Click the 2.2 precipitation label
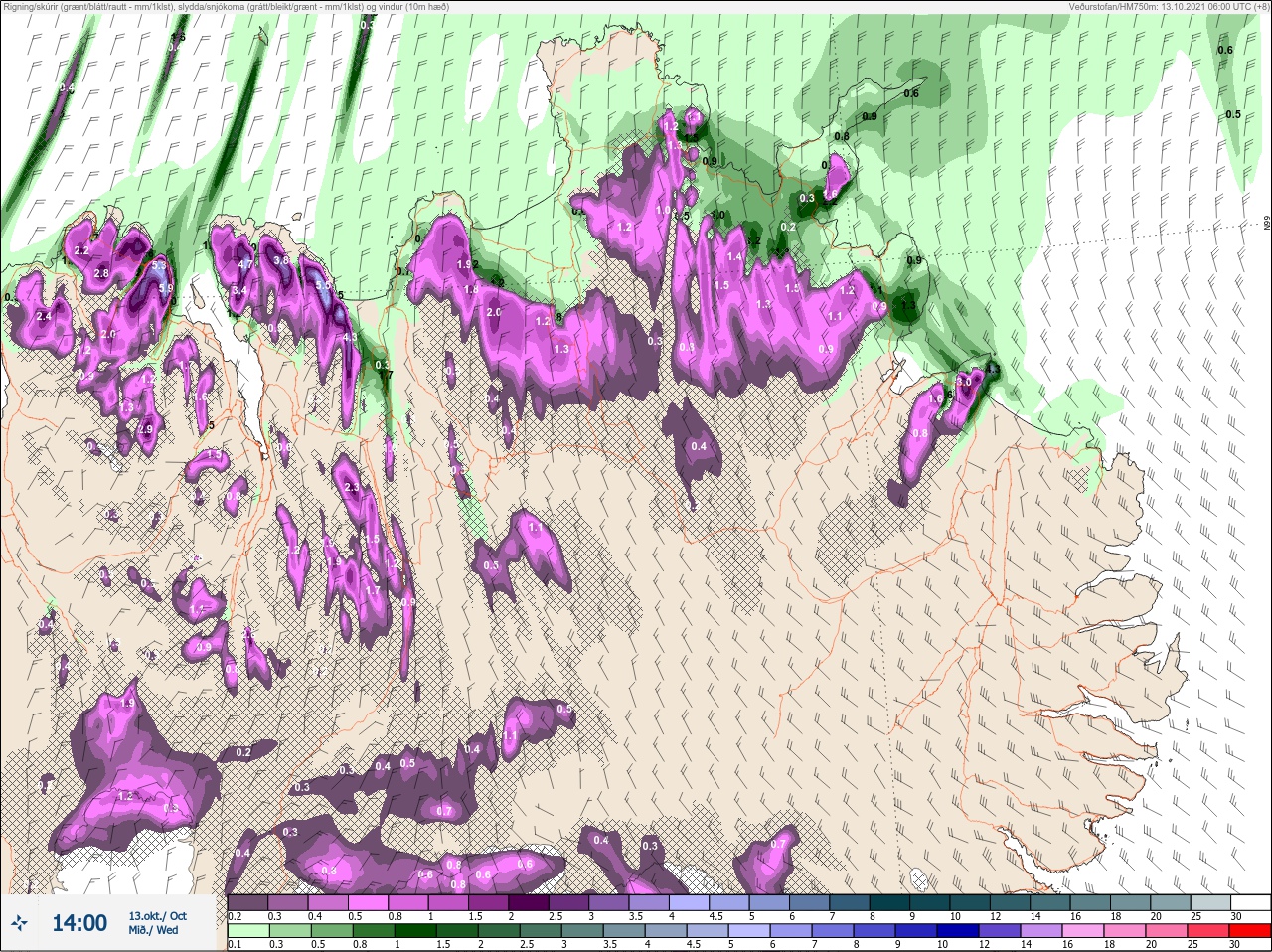 point(81,250)
